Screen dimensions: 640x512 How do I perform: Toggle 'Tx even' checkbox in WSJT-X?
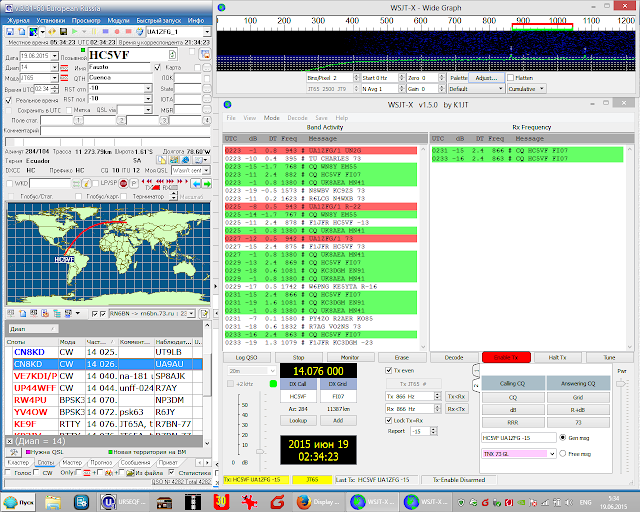(389, 370)
